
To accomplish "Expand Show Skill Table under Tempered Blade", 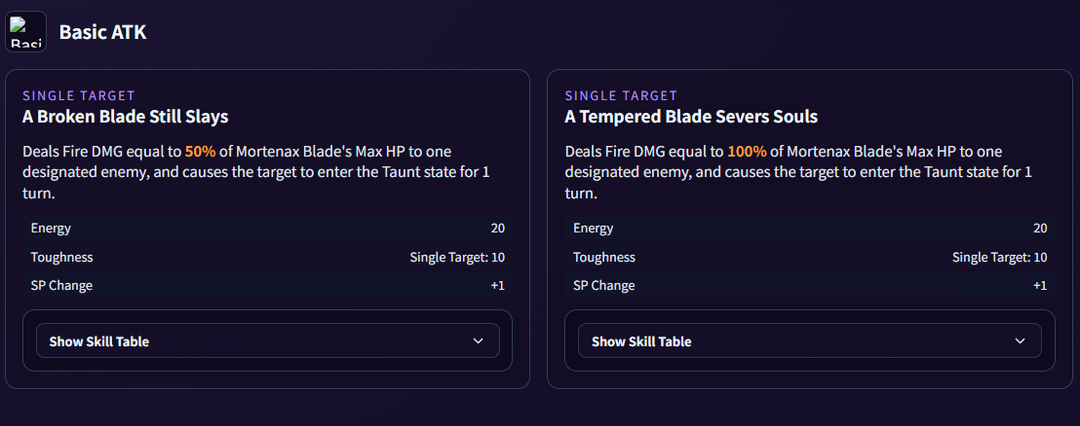I will pos(809,341).
